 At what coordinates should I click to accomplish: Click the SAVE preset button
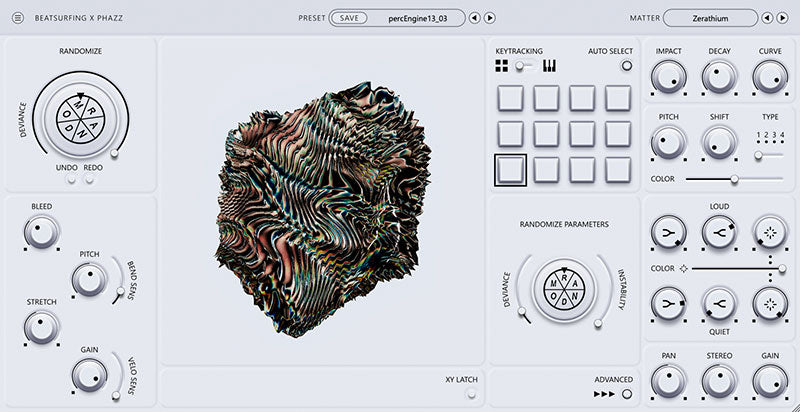tap(348, 18)
